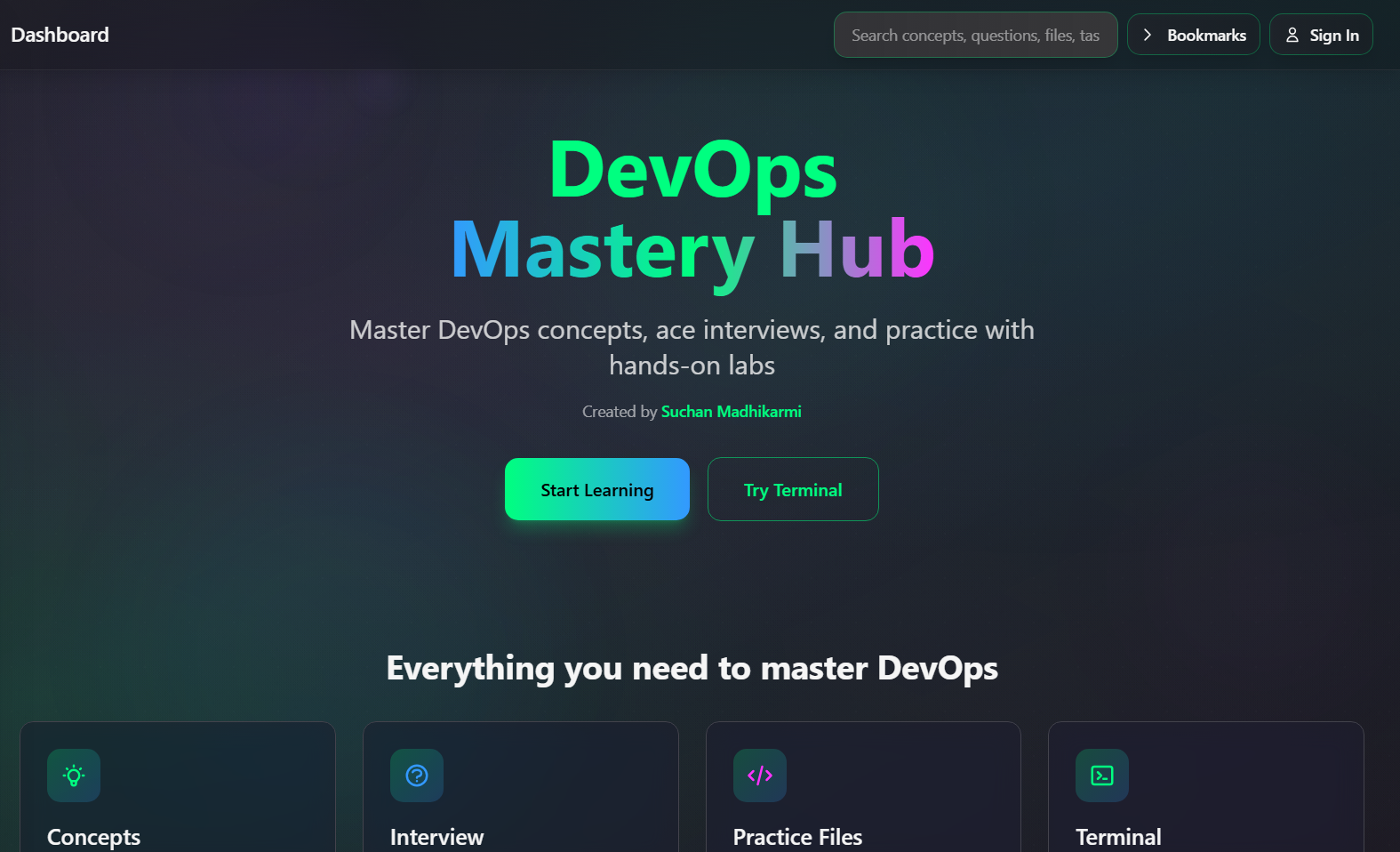Screen dimensions: 1400x852
Task: Click the Dashboard title in header
Action: pos(60,35)
